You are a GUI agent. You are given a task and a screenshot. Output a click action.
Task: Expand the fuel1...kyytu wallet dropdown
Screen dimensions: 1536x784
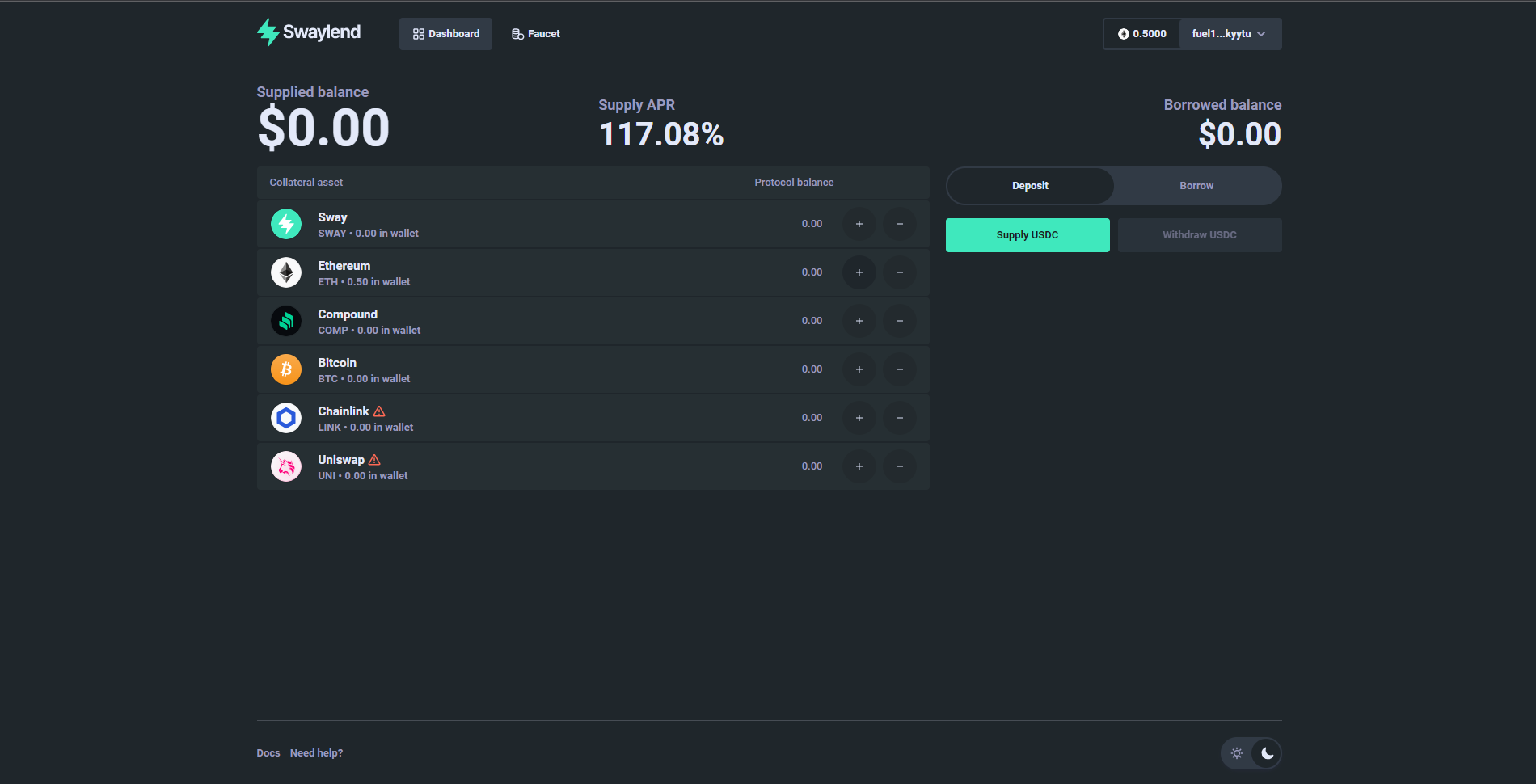(x=1230, y=34)
